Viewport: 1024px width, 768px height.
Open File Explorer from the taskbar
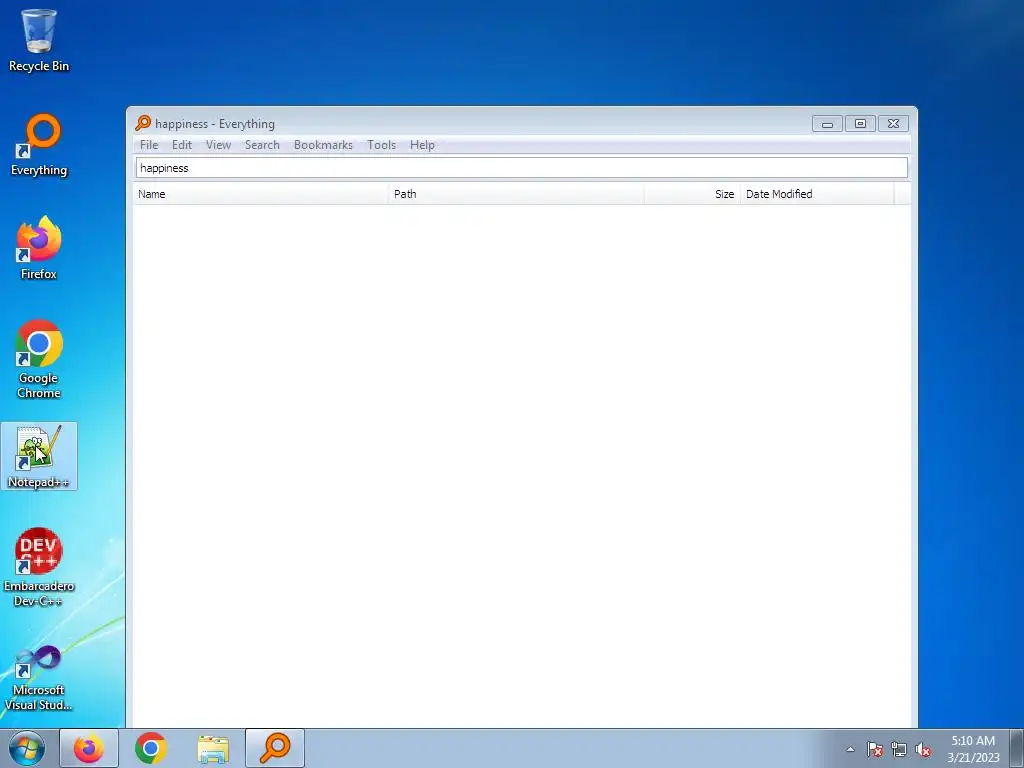[213, 748]
